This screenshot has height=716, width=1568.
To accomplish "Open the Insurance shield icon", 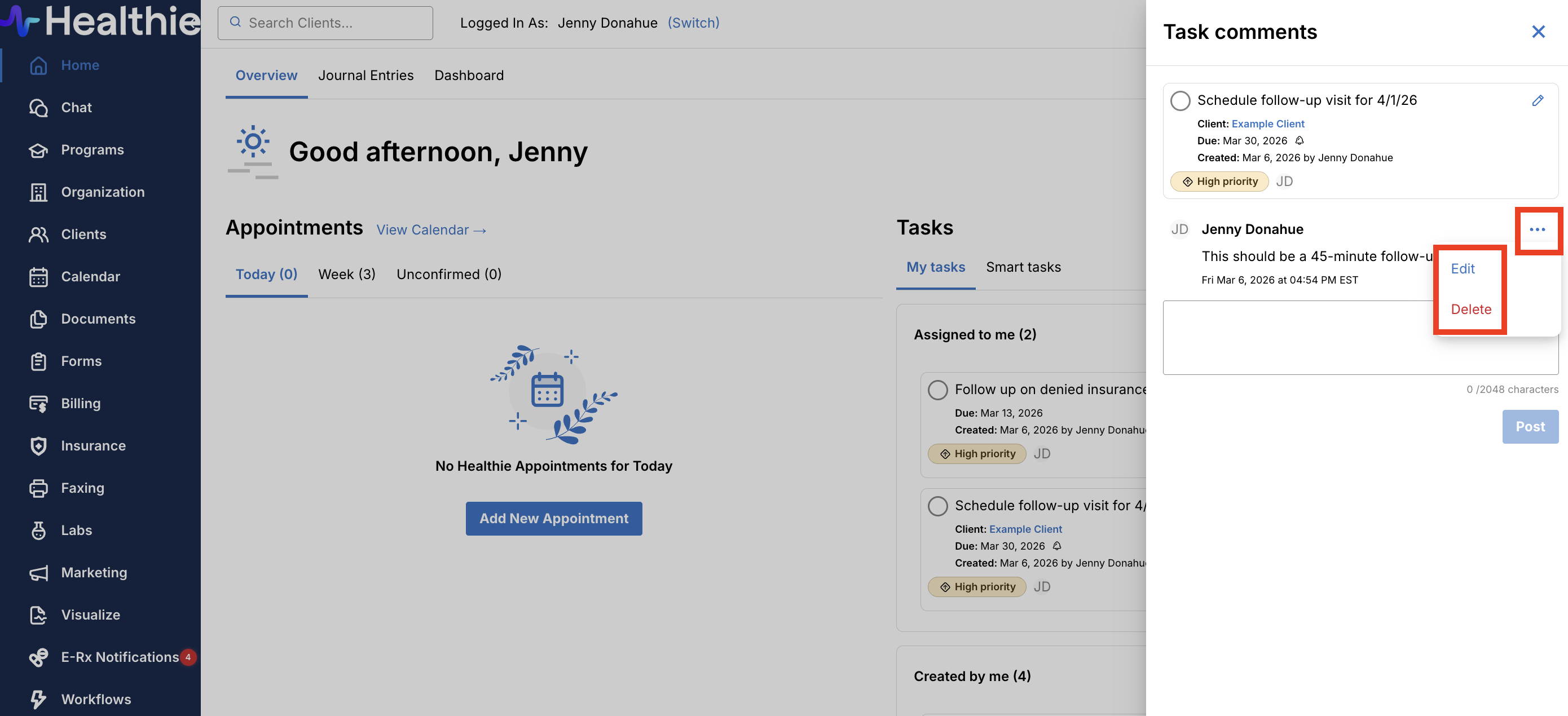I will click(38, 446).
